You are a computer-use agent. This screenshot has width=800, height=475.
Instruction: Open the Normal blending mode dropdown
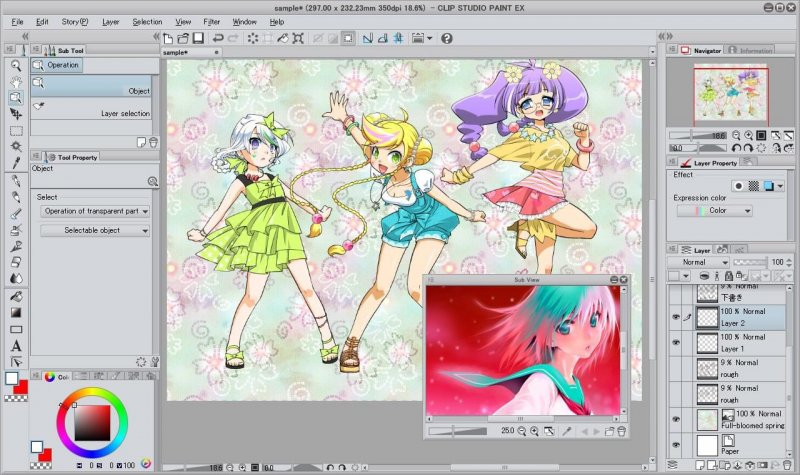tap(698, 262)
